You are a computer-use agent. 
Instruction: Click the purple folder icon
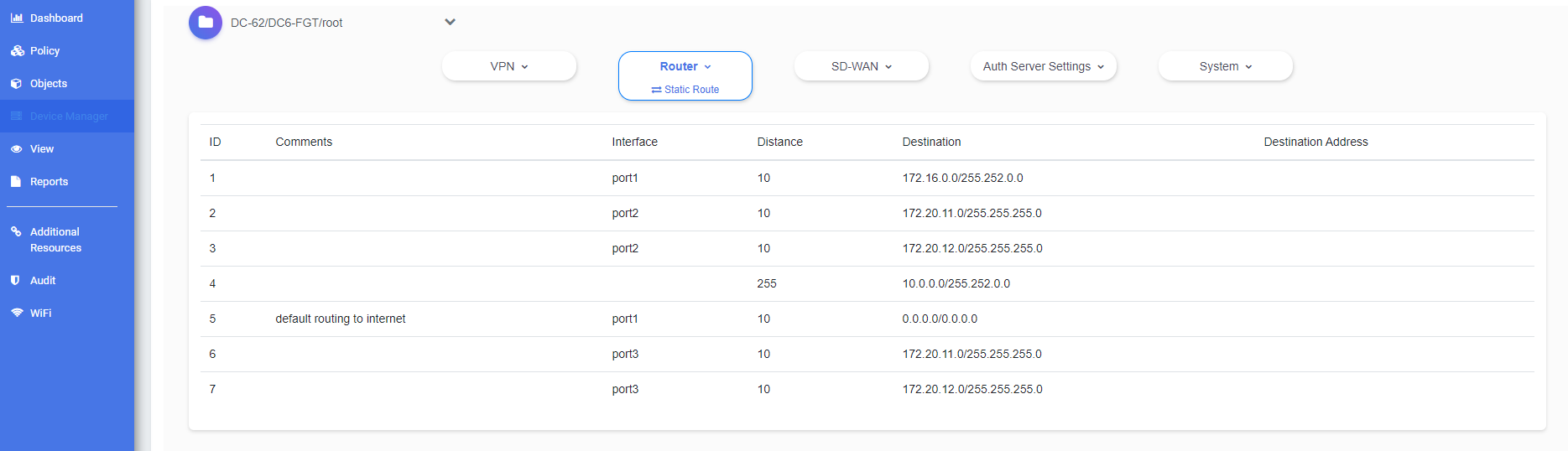point(206,23)
